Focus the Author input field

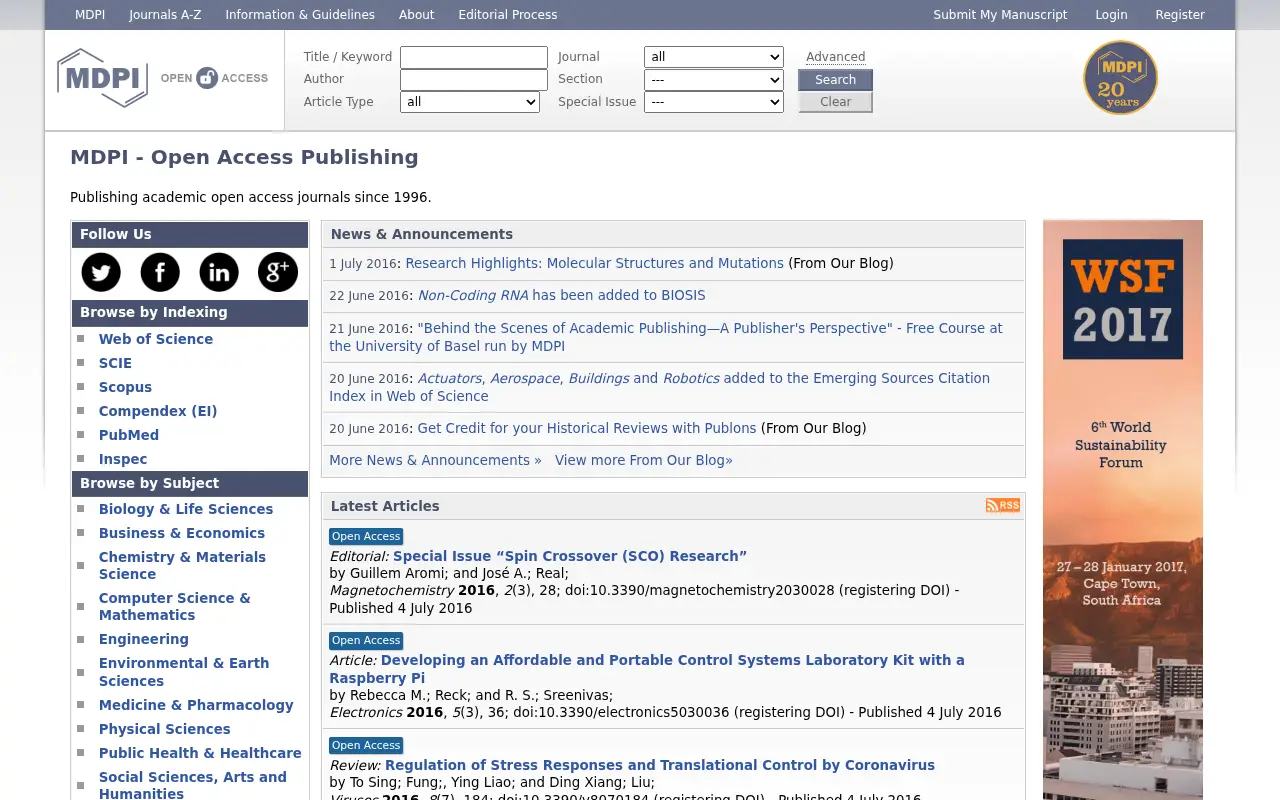click(x=474, y=79)
